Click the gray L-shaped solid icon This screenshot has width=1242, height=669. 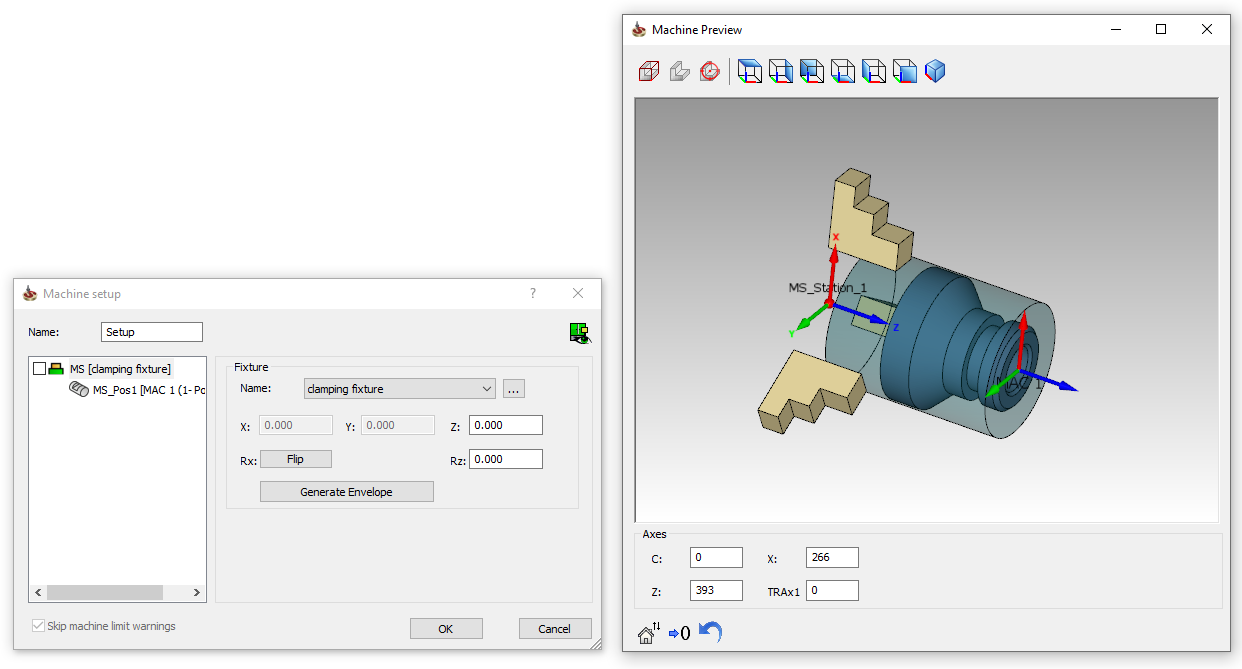pyautogui.click(x=679, y=71)
